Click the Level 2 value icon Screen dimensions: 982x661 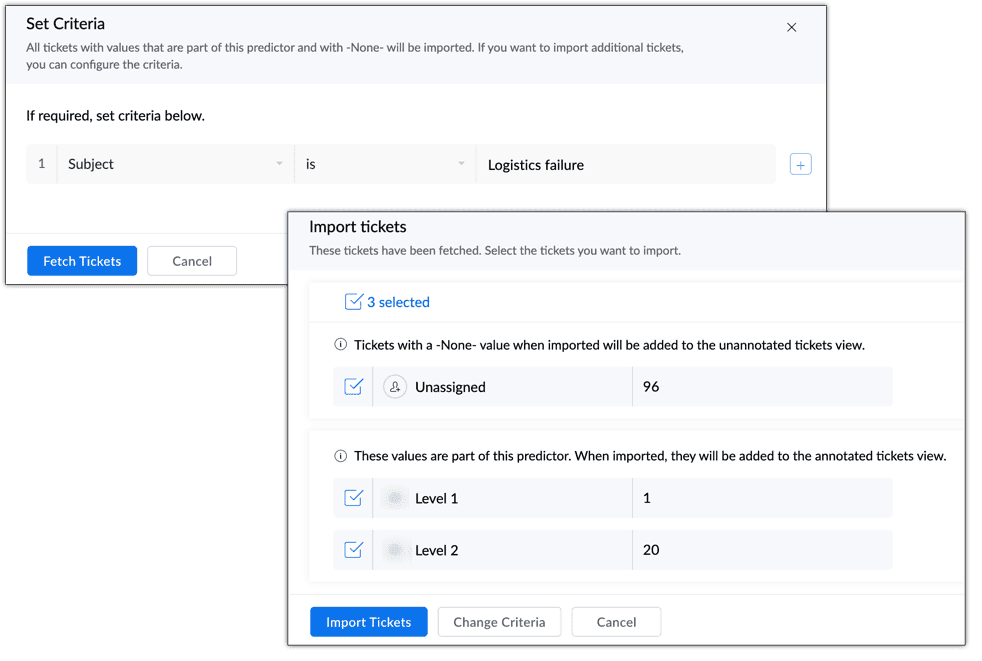(395, 550)
